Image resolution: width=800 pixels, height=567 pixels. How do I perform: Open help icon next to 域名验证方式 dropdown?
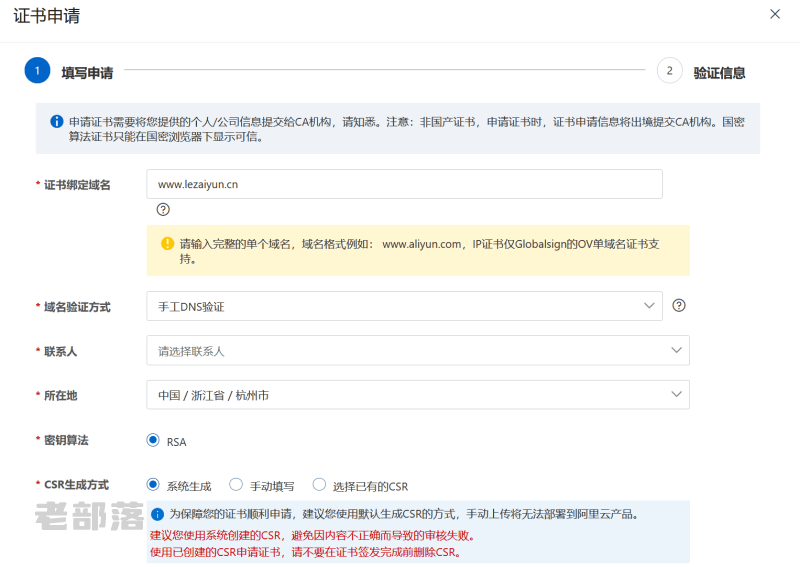[679, 305]
